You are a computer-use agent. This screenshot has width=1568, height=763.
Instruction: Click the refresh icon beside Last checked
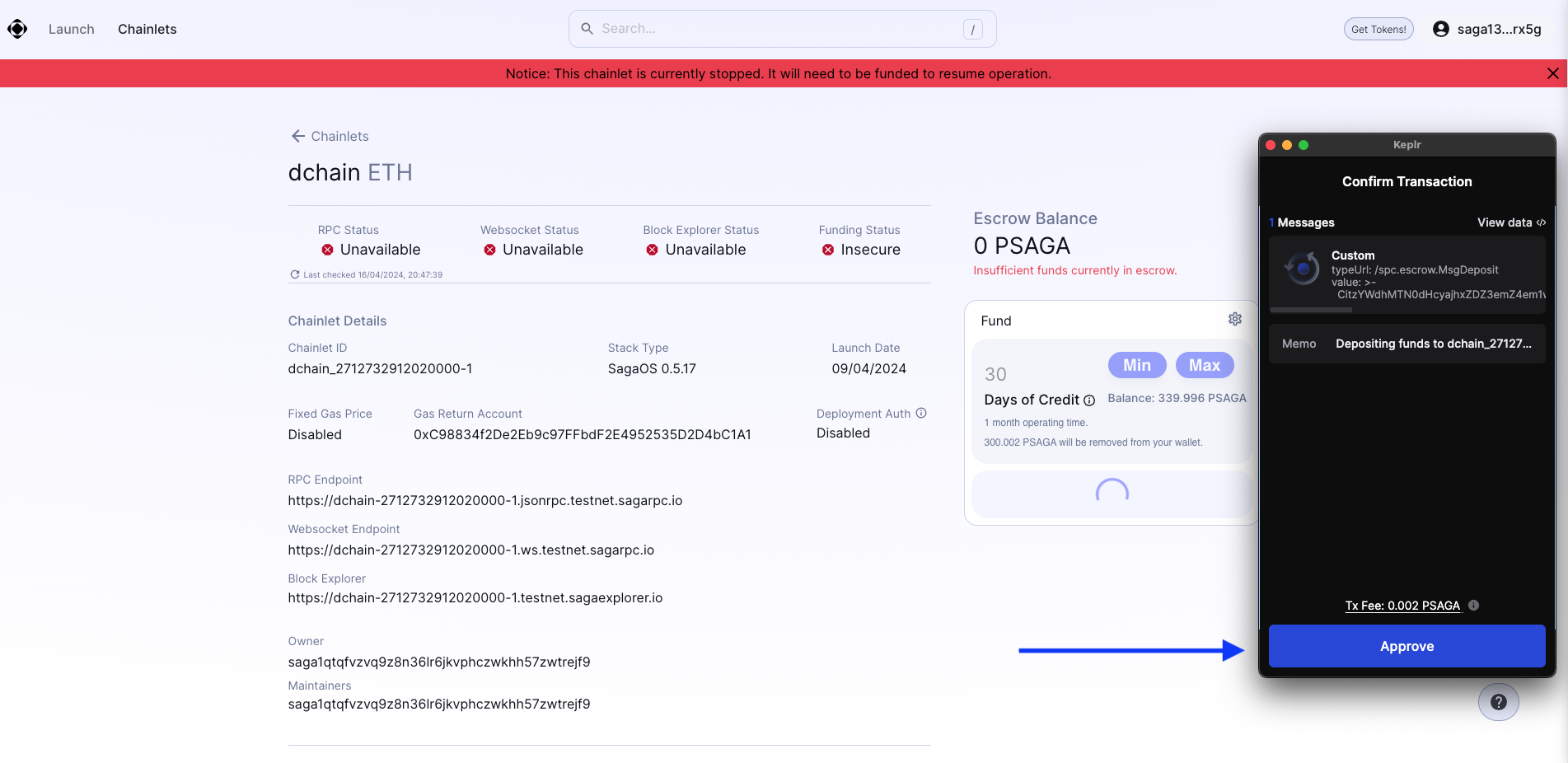point(294,274)
